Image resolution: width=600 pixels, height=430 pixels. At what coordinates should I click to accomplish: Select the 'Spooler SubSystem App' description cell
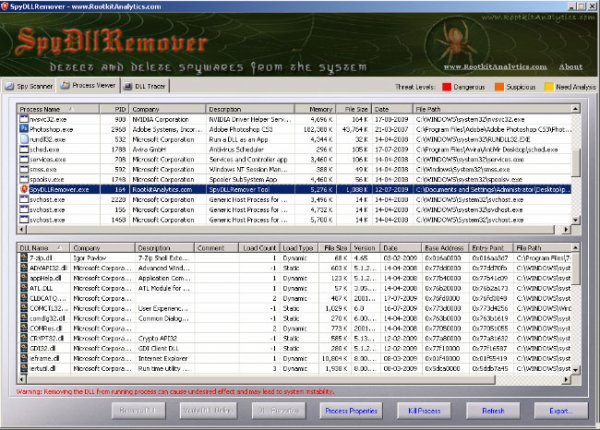250,179
